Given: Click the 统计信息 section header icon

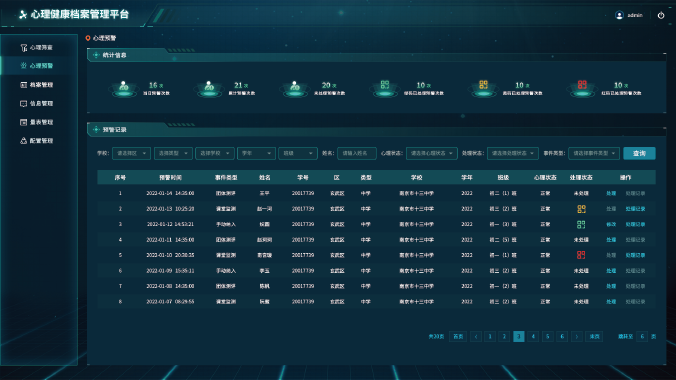Looking at the screenshot, I should click(x=96, y=55).
